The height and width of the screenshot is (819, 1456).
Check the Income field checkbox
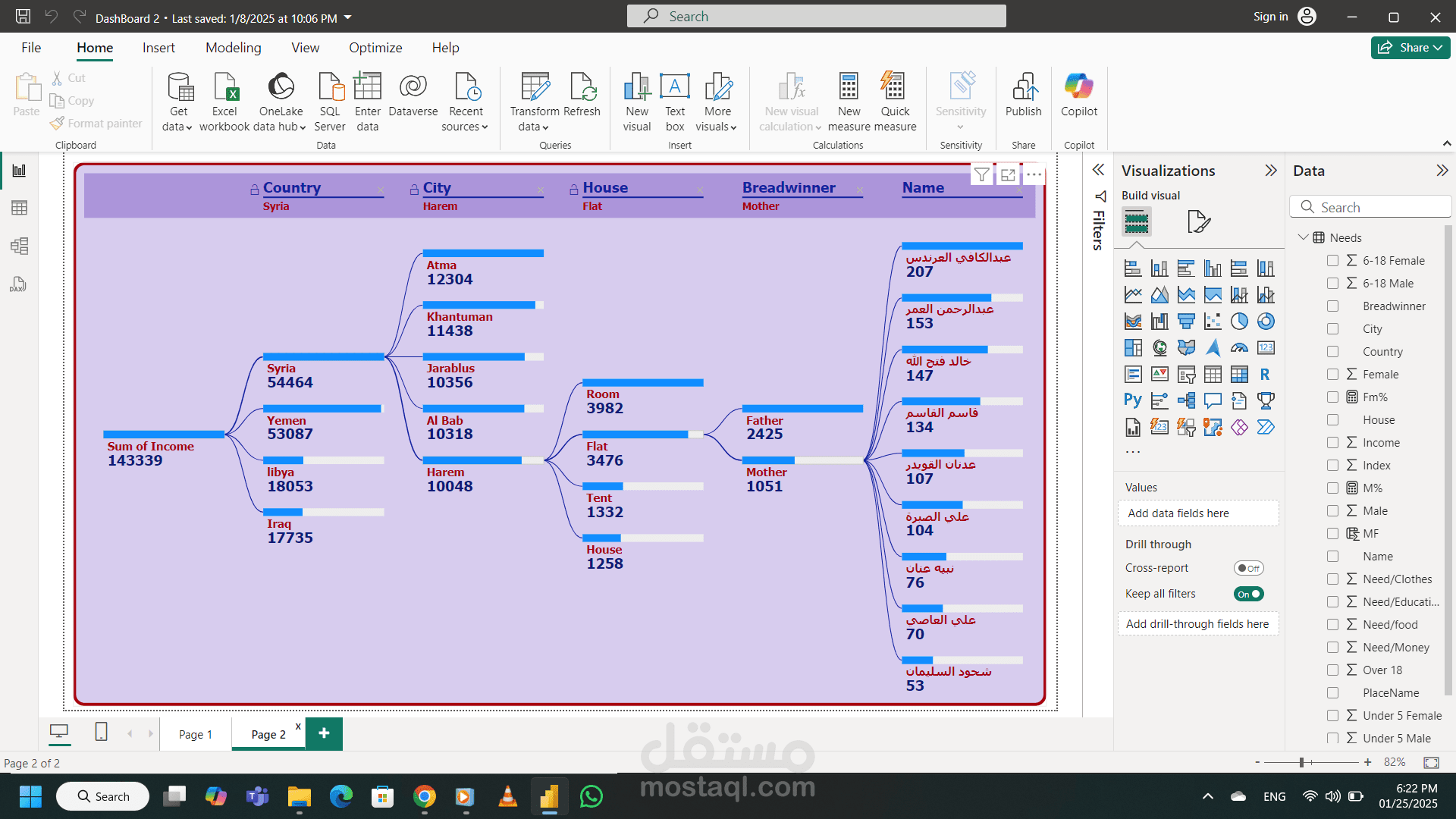click(x=1332, y=443)
